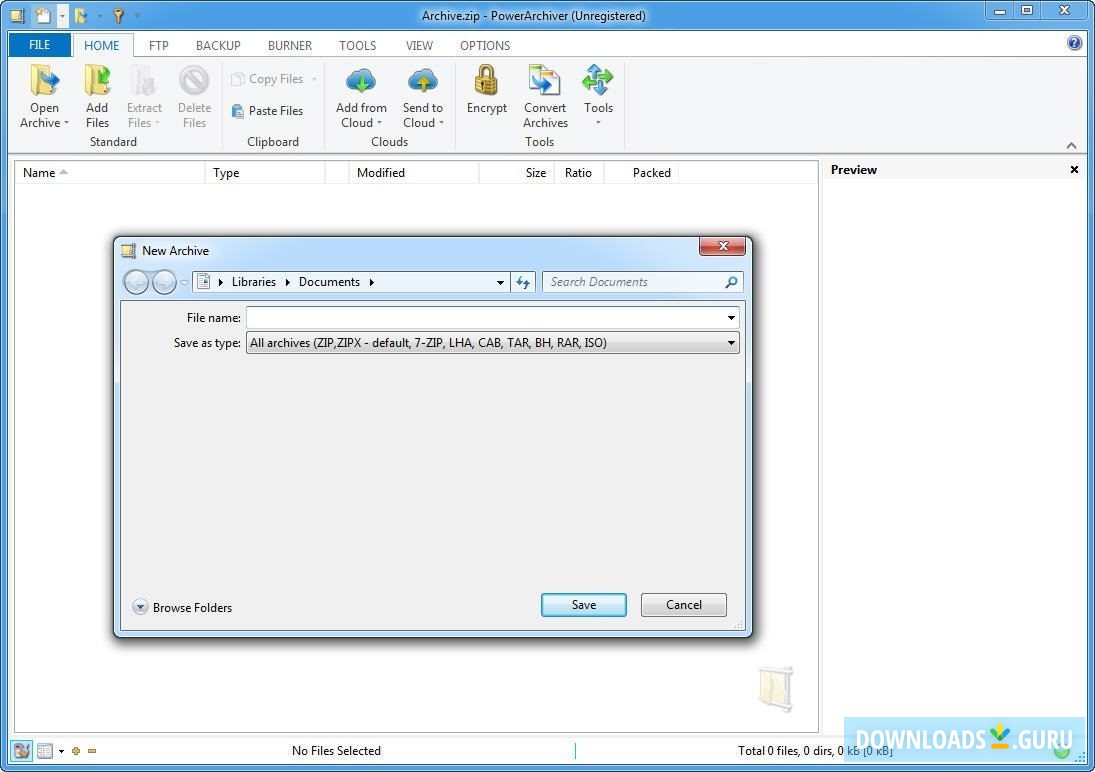Click Libraries in the address path
This screenshot has height=772, width=1095.
tap(253, 282)
